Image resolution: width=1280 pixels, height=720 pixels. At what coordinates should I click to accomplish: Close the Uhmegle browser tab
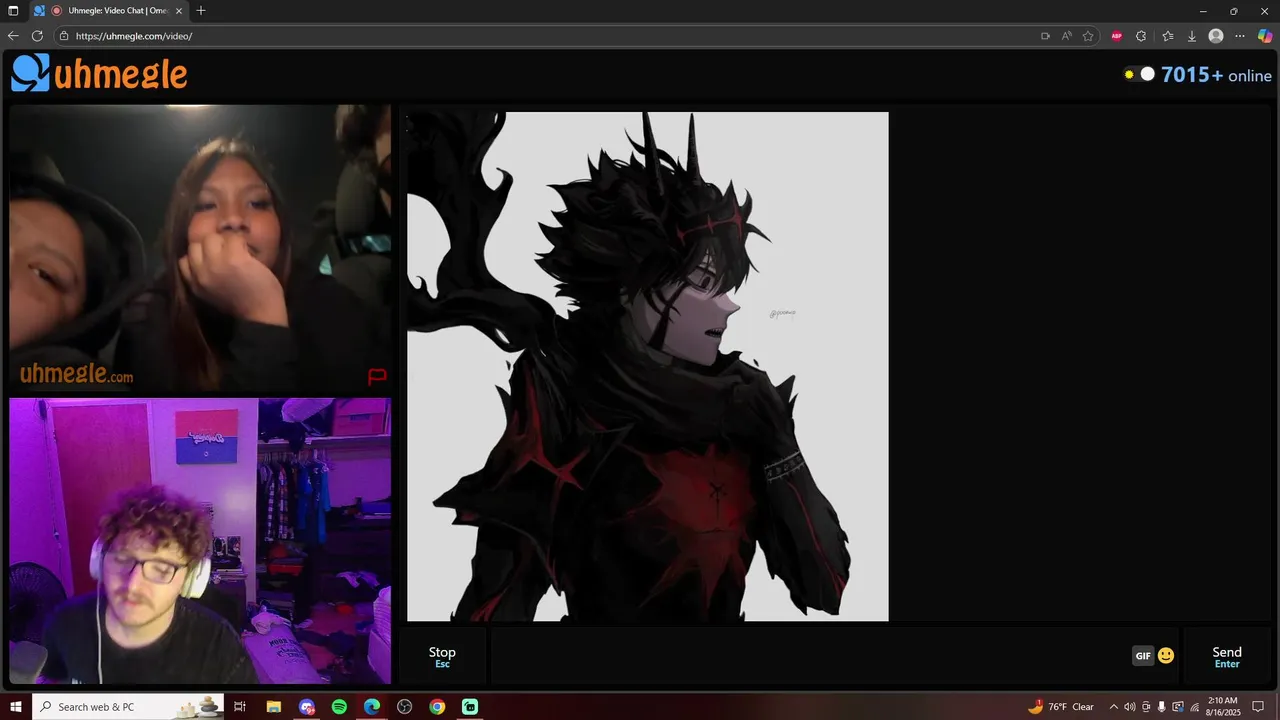coord(179,11)
